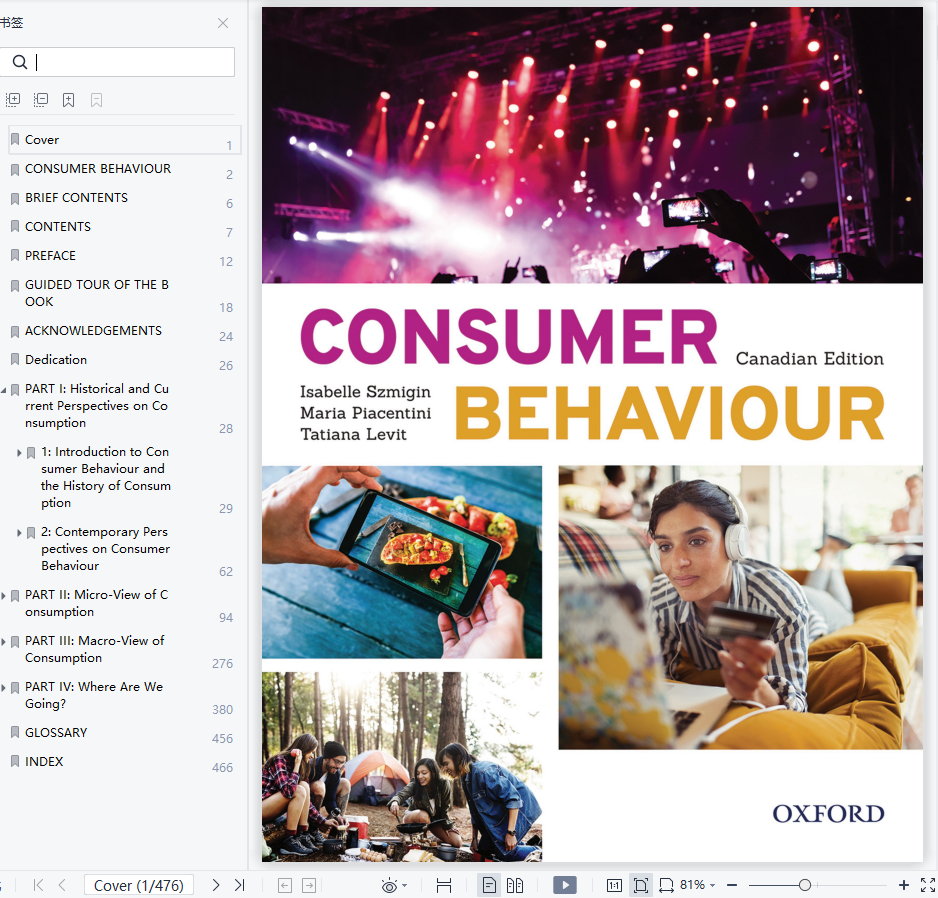Expand PART II Micro-View bookmark

(4, 596)
